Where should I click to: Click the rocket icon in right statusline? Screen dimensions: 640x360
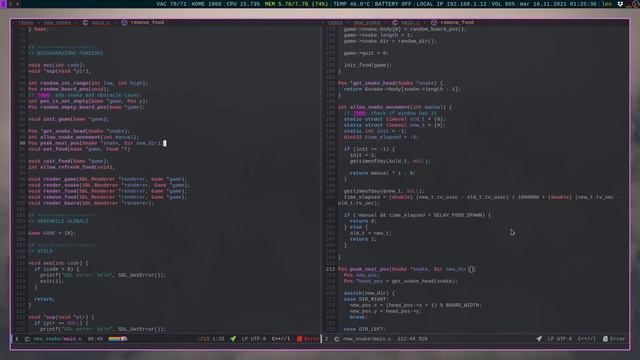click(x=539, y=339)
